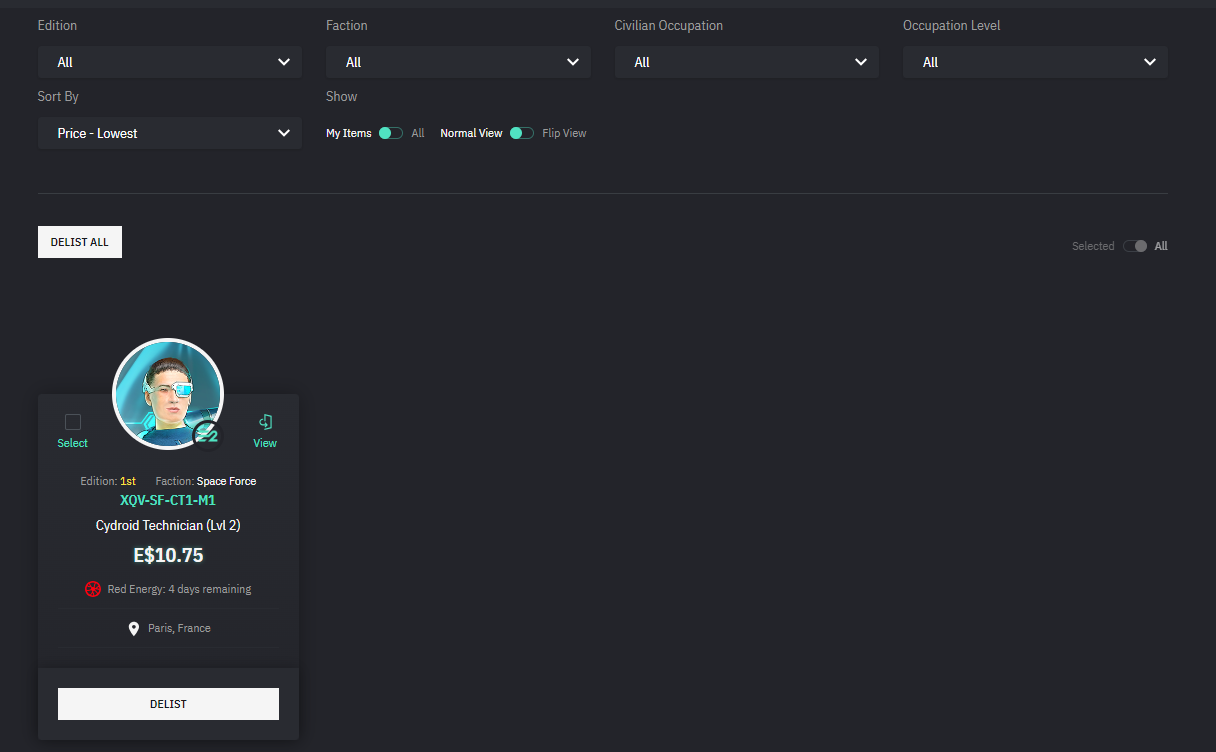Click the Occupation Level chevron arrow
The width and height of the screenshot is (1216, 752).
coord(1149,62)
